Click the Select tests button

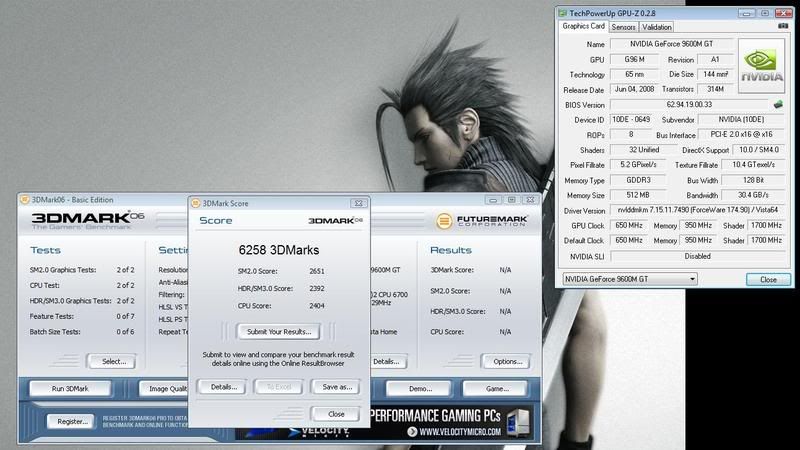click(x=112, y=361)
